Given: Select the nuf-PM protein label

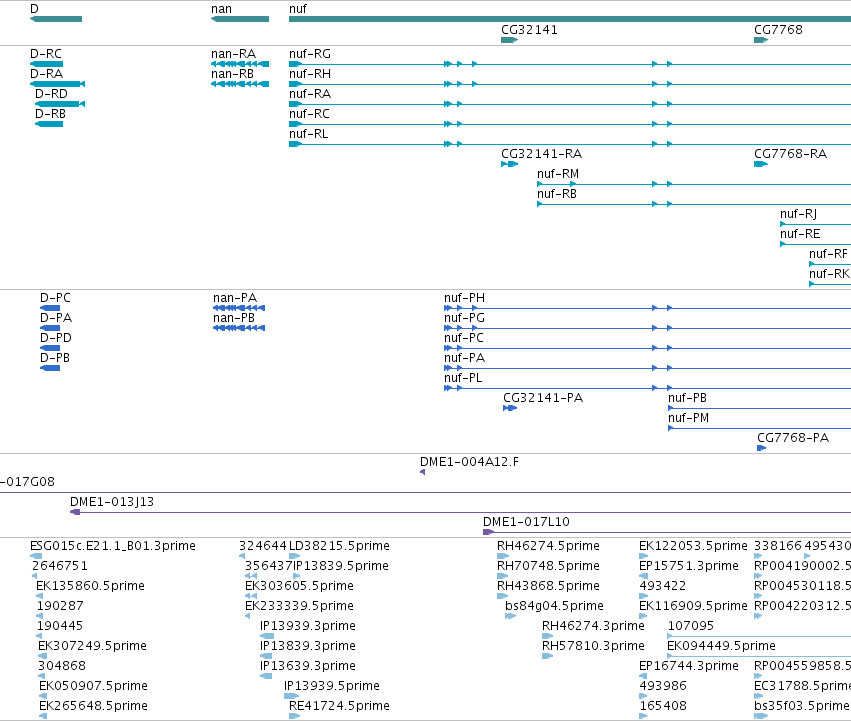Looking at the screenshot, I should 689,418.
